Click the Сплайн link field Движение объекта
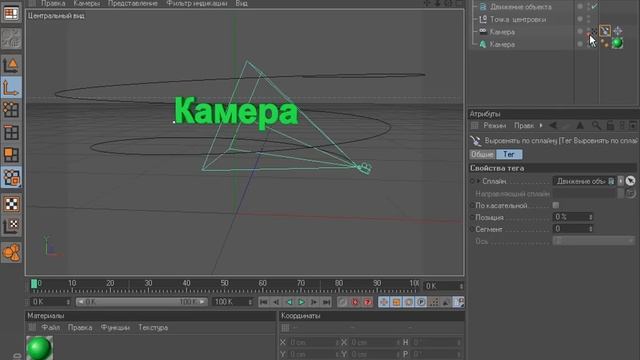 pos(584,181)
